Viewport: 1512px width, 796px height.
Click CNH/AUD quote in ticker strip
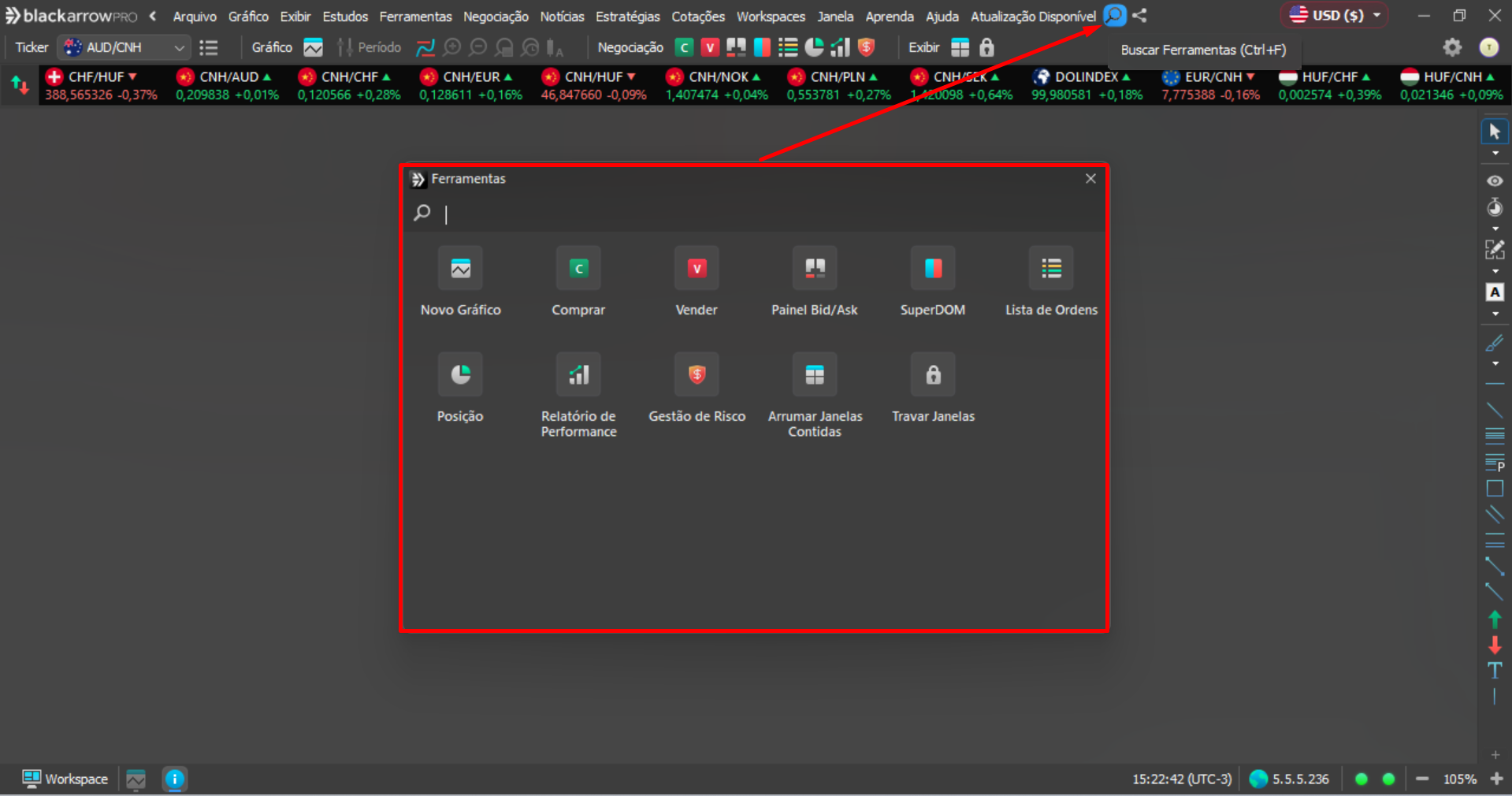227,85
